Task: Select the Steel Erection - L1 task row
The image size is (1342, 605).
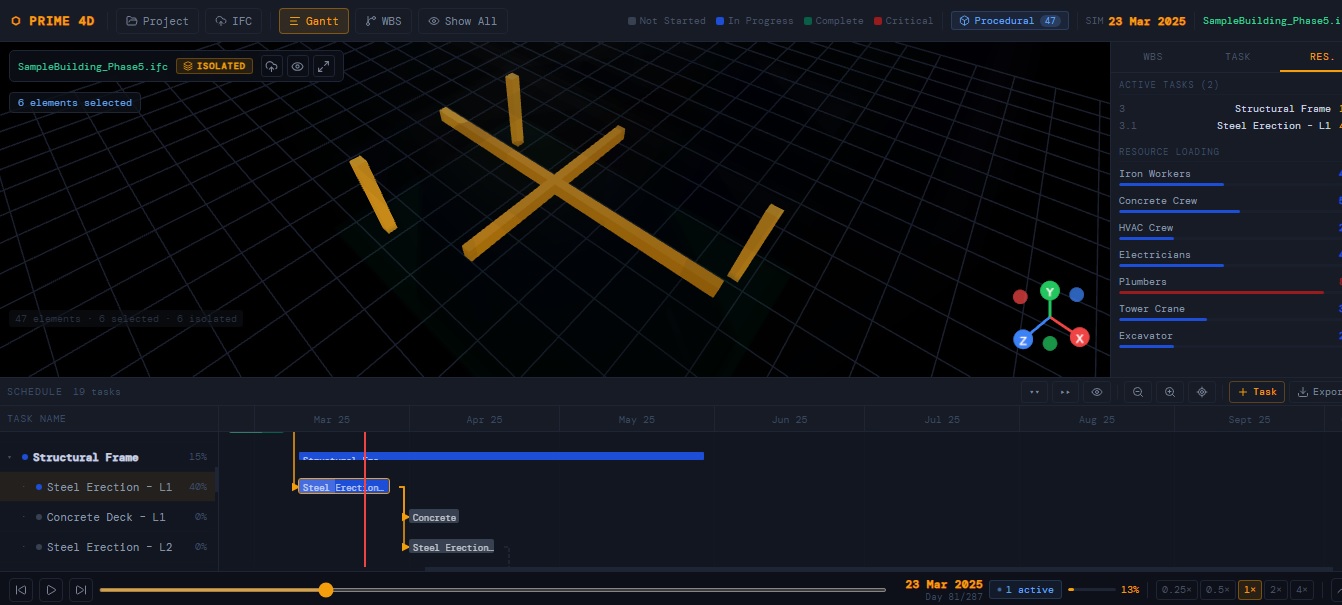Action: 109,487
